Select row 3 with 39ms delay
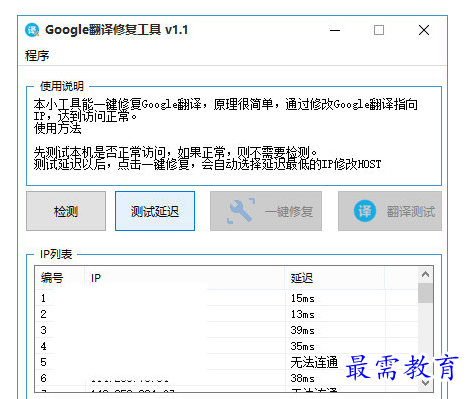This screenshot has height=399, width=467. pyautogui.click(x=226, y=330)
